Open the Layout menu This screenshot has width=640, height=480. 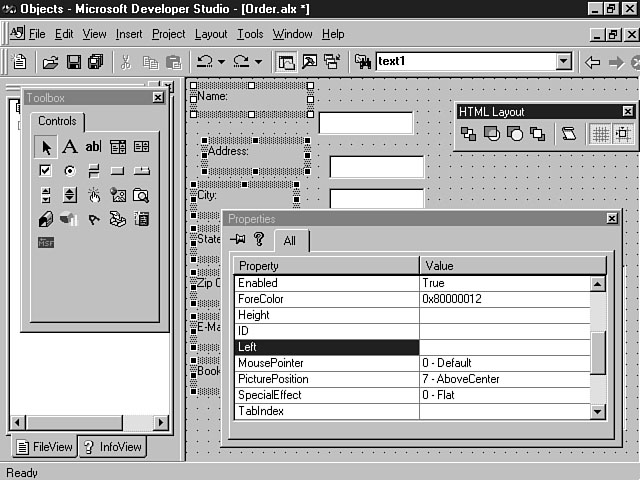(210, 34)
